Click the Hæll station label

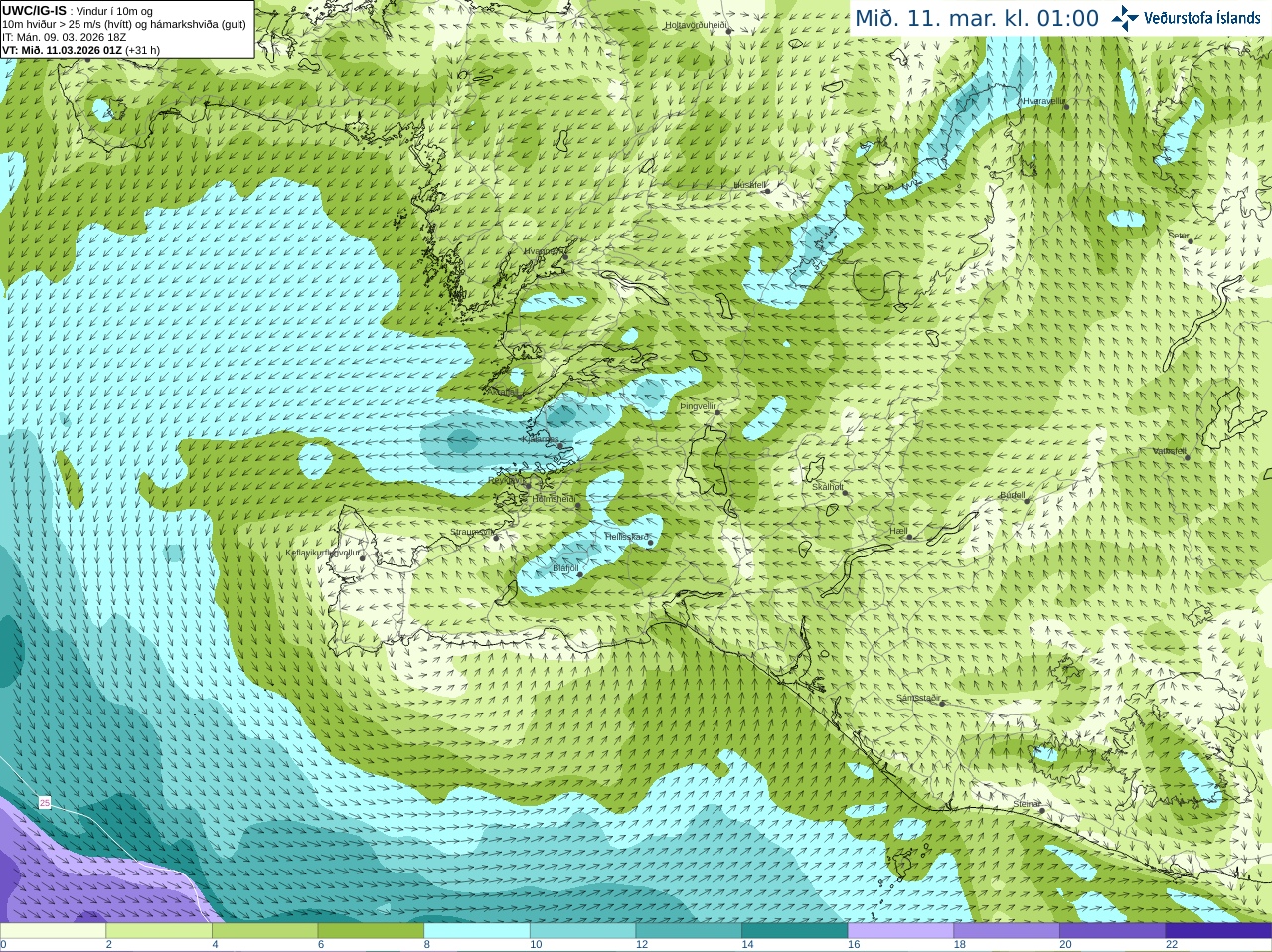pos(899,531)
